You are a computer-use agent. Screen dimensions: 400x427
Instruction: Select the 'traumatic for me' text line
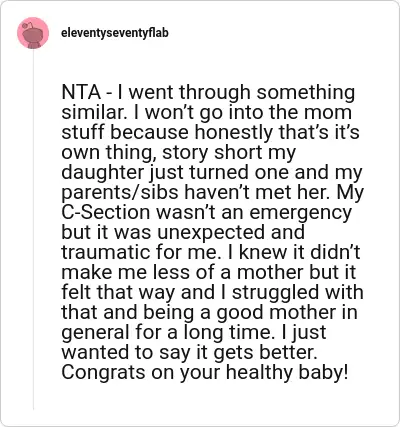point(211,252)
